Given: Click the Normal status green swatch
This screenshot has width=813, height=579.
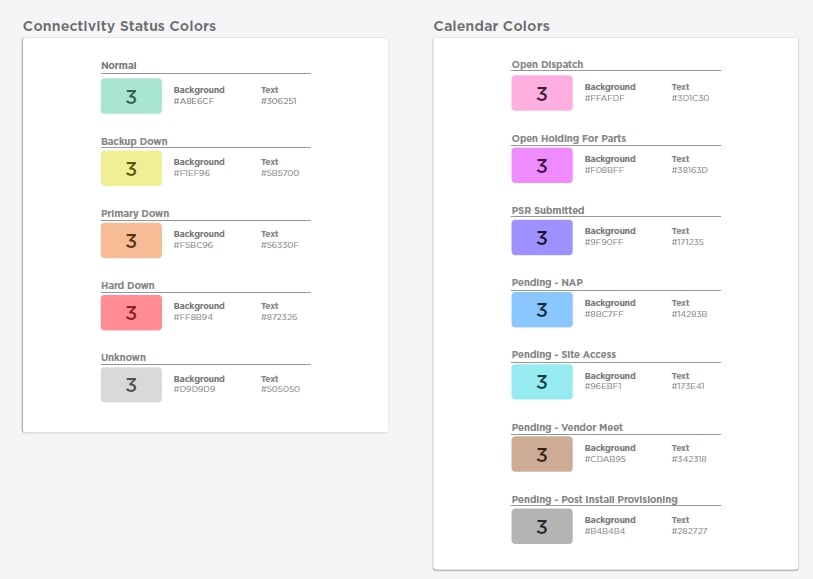Looking at the screenshot, I should (131, 96).
